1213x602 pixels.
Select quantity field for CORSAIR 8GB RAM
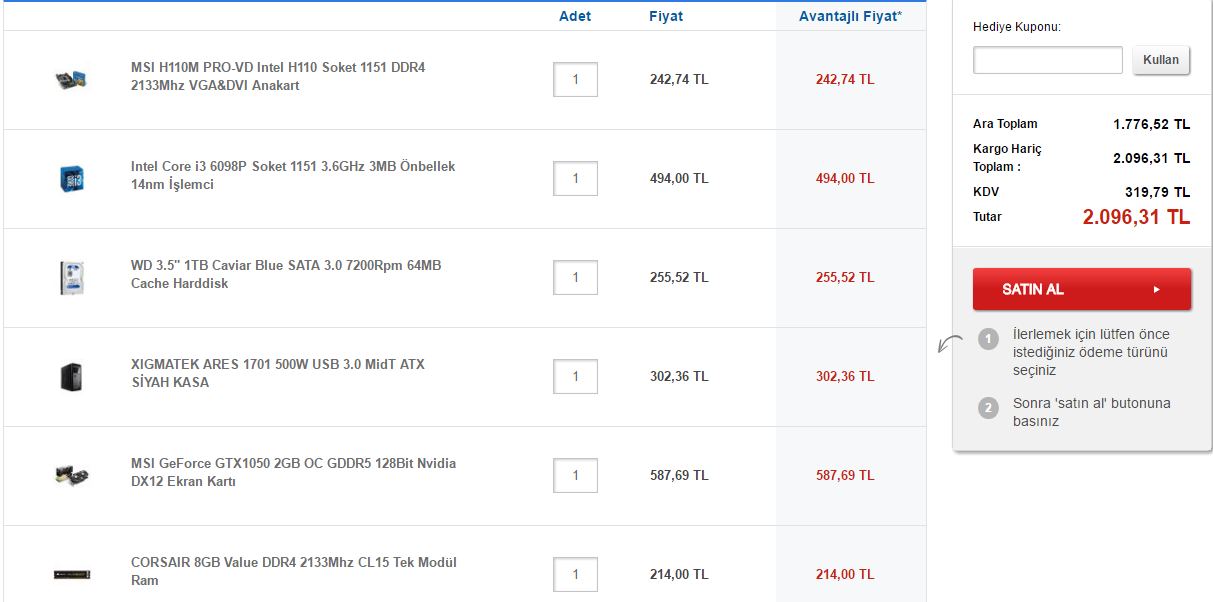coord(575,574)
